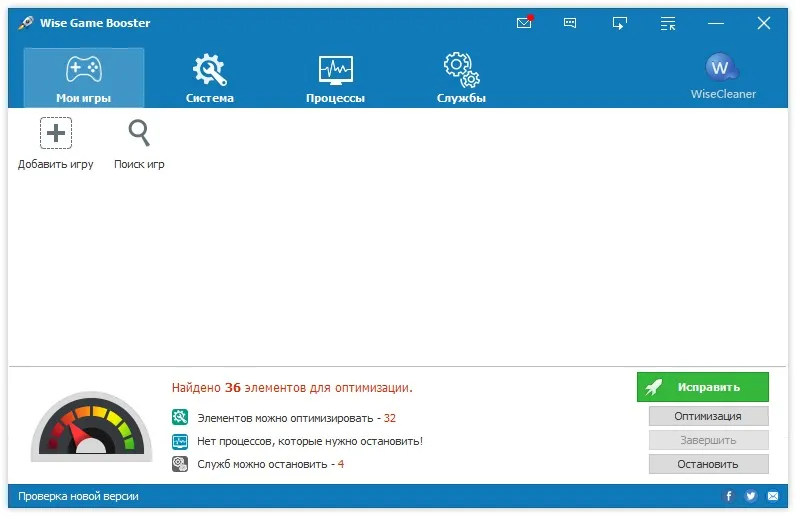Screen dimensions: 796x516
Task: Add a game with the plus icon
Action: [56, 133]
